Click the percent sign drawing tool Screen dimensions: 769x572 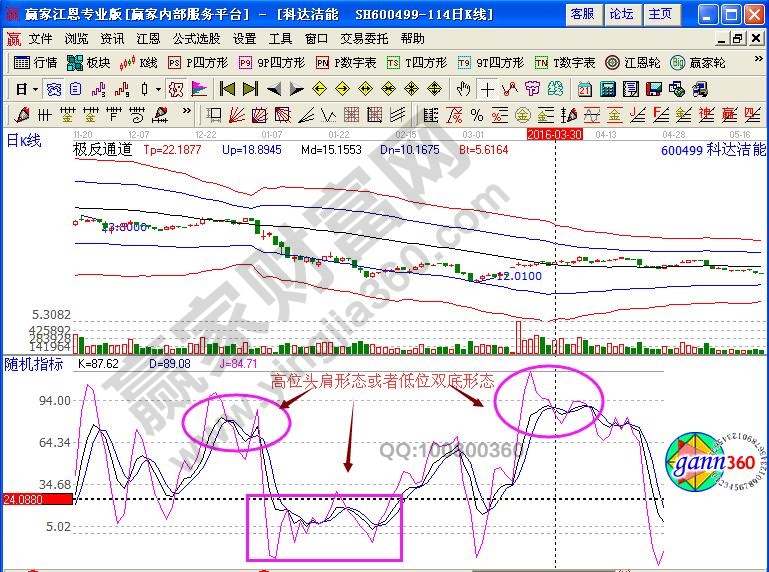coord(477,114)
